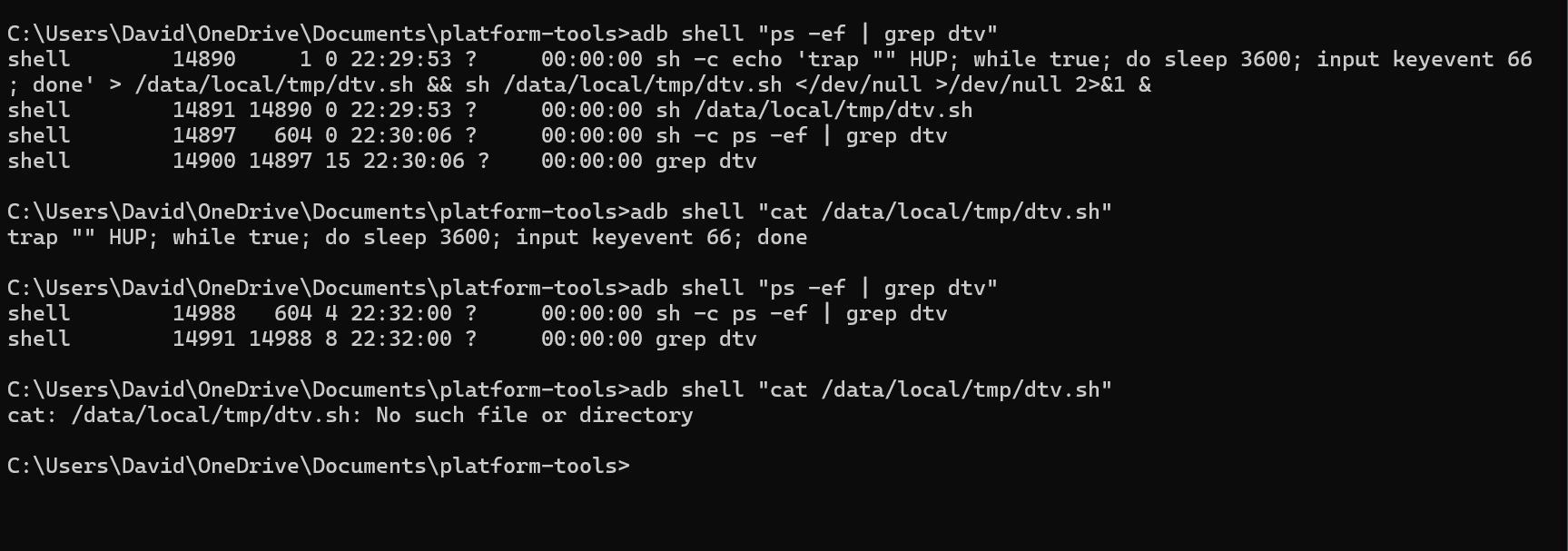Click PID 14900 on the grep dtv row
Image resolution: width=1568 pixels, height=551 pixels.
point(204,161)
